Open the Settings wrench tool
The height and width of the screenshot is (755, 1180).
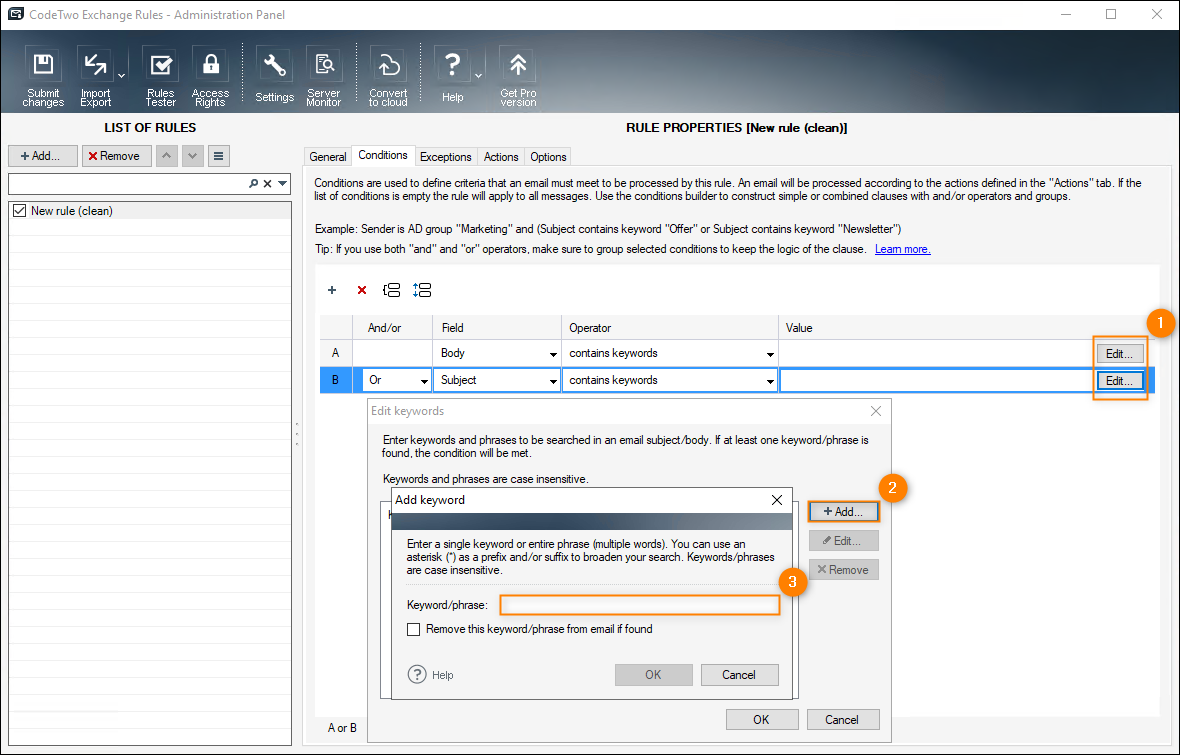(x=275, y=77)
